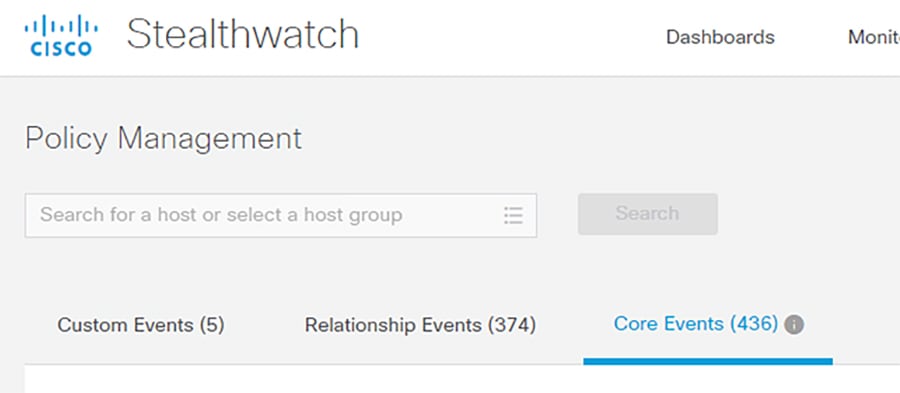The width and height of the screenshot is (900, 393).
Task: Click the Stealthwatch product title
Action: [243, 34]
